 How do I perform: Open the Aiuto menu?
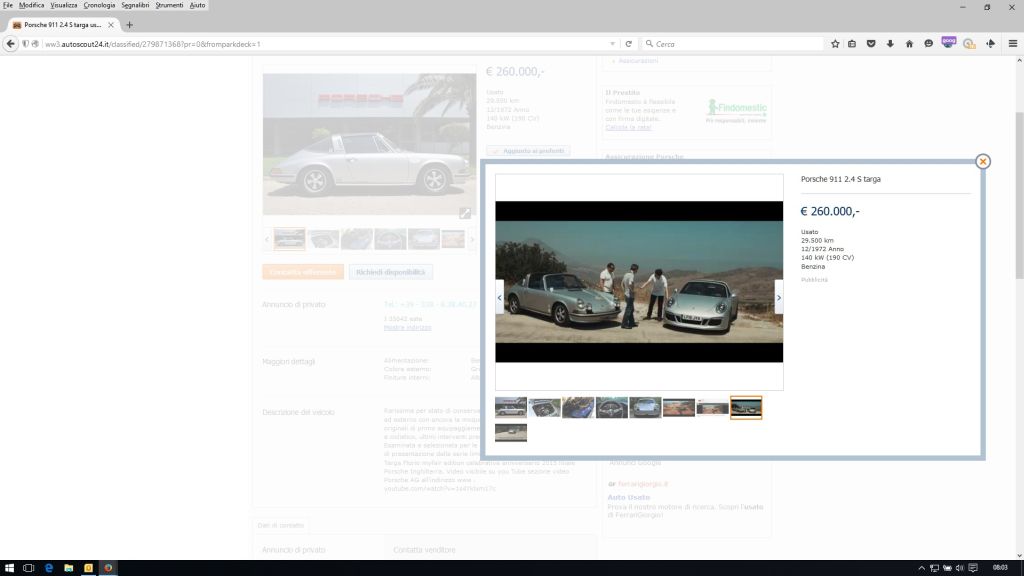(x=197, y=5)
